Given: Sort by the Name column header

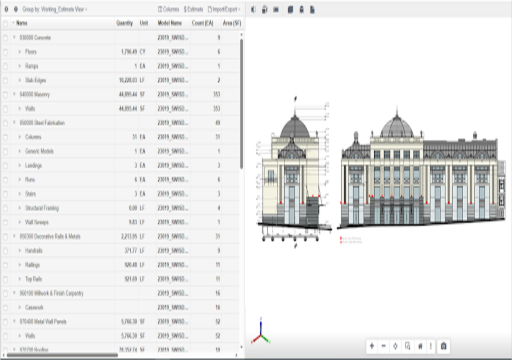Looking at the screenshot, I should 22,23.
